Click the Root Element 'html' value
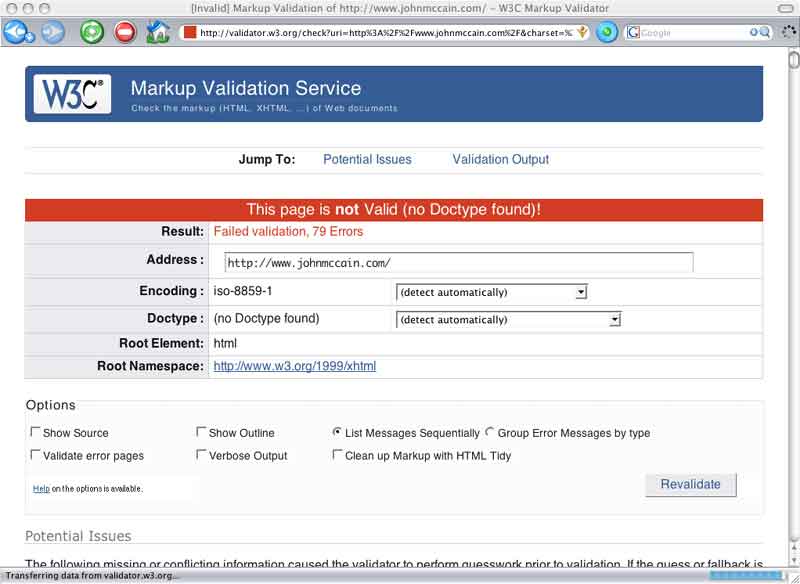Screen dimensions: 800x584 pyautogui.click(x=225, y=343)
